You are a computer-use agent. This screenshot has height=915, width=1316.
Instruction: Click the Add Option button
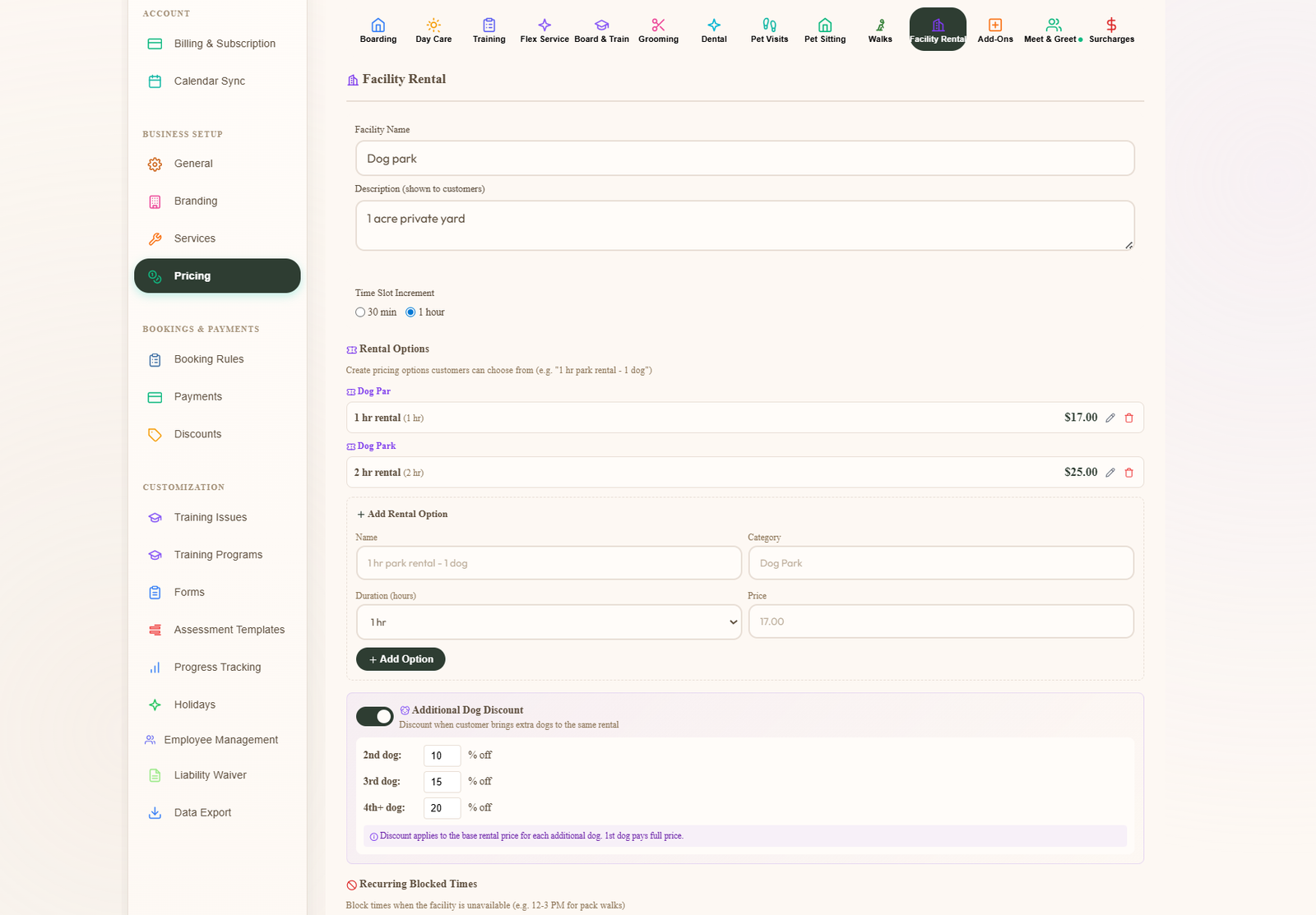coord(401,659)
